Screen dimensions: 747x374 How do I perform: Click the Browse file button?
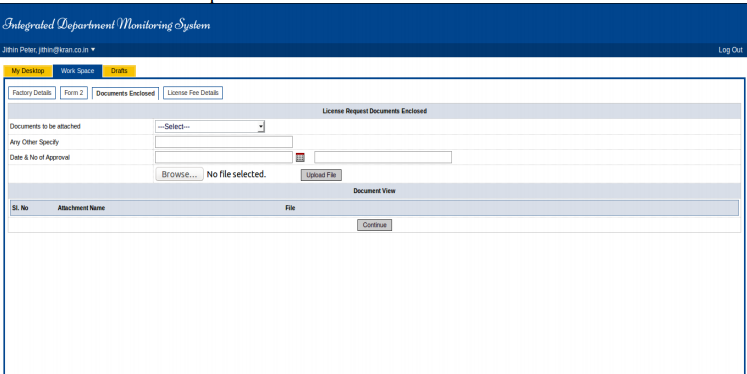179,174
